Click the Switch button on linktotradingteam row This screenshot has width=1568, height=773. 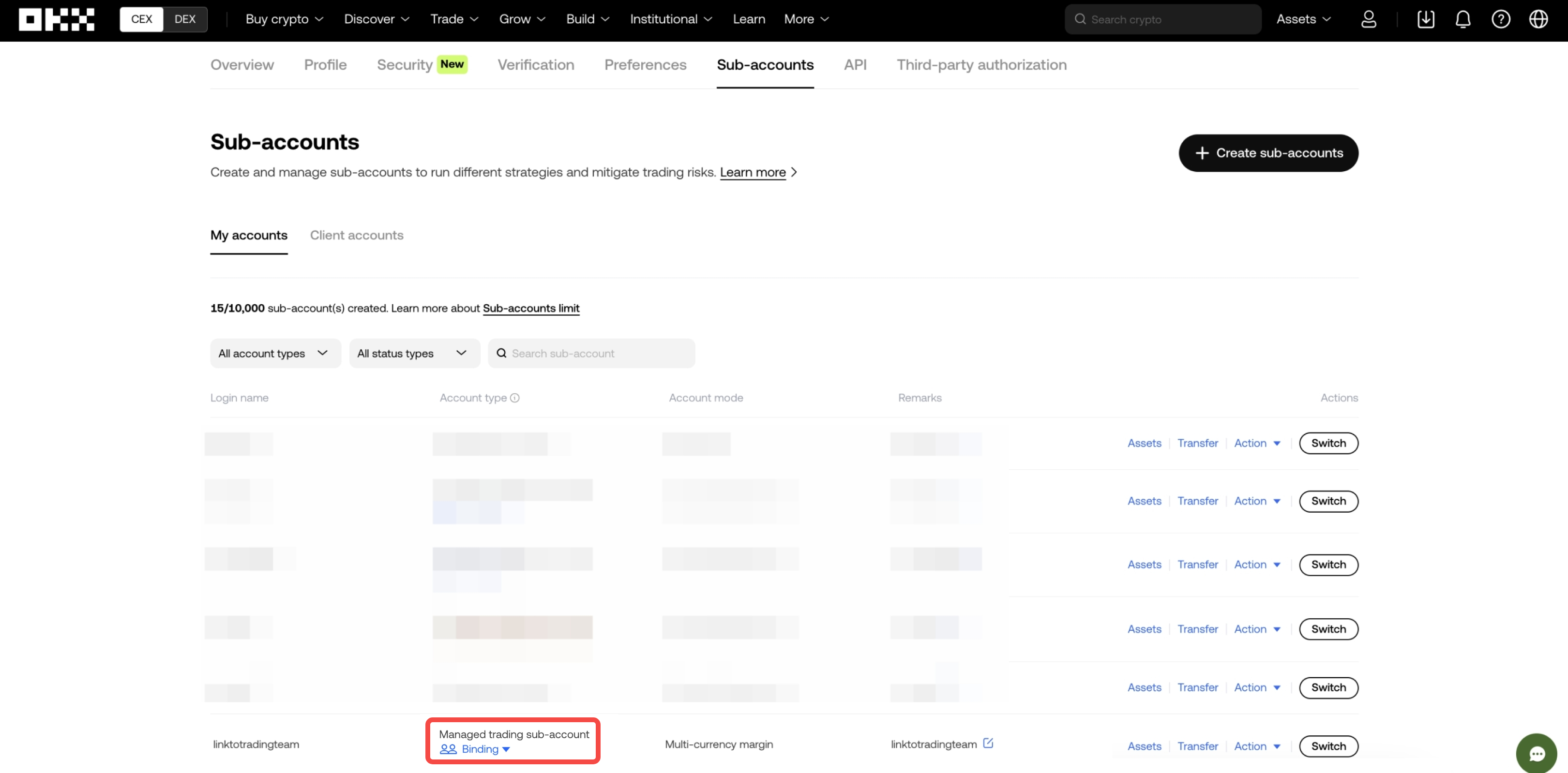[1328, 745]
